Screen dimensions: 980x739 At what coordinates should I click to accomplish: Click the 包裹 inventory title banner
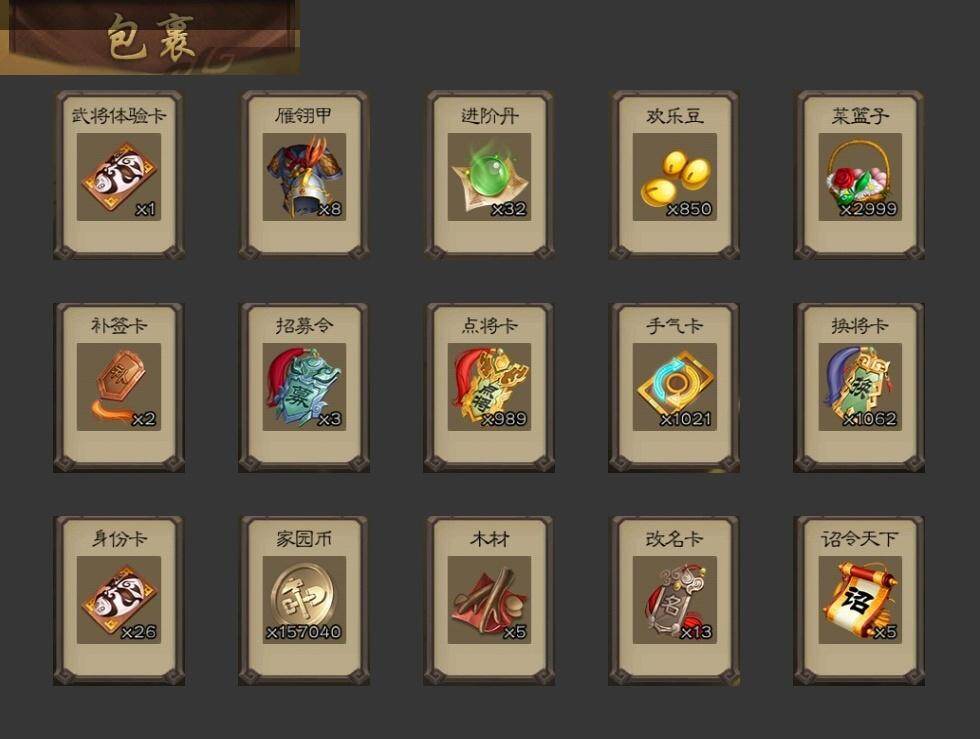click(x=150, y=38)
